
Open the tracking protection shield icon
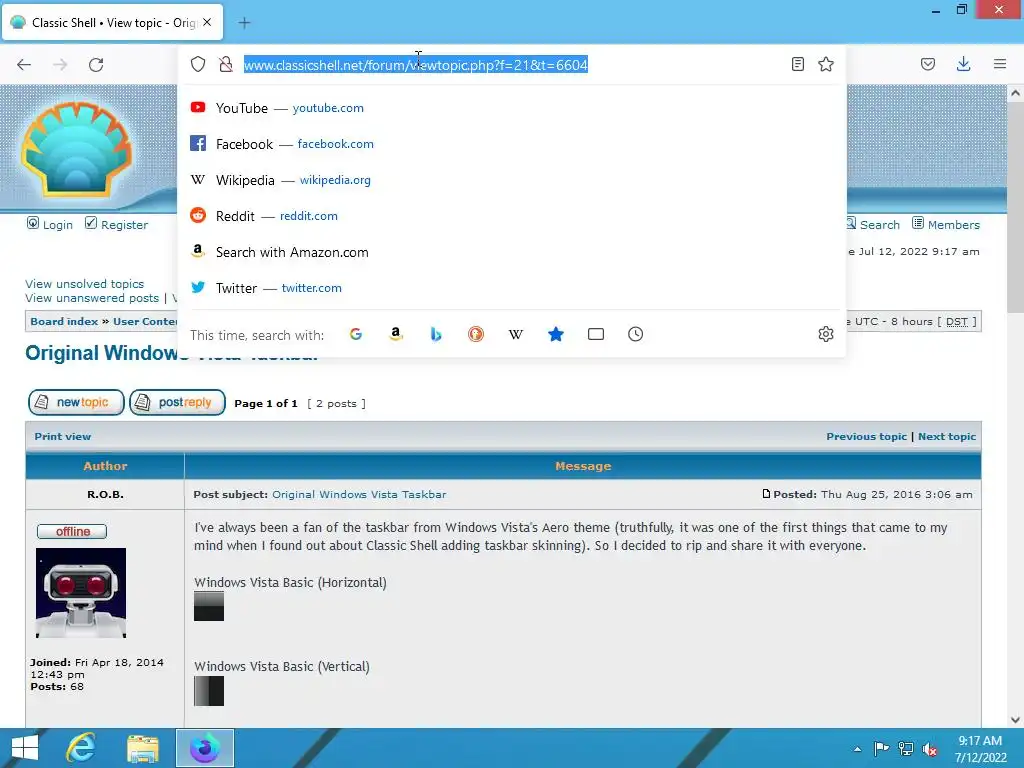[x=198, y=64]
